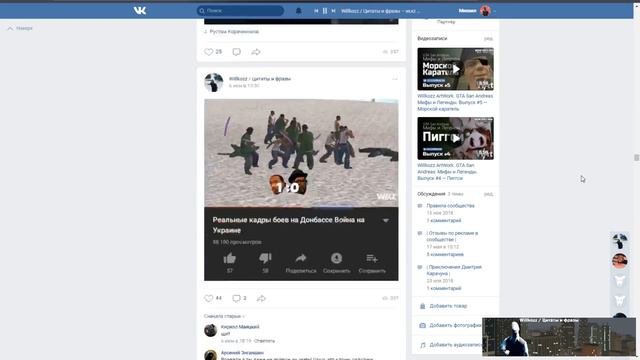Skip to next track in header player

coord(333,11)
